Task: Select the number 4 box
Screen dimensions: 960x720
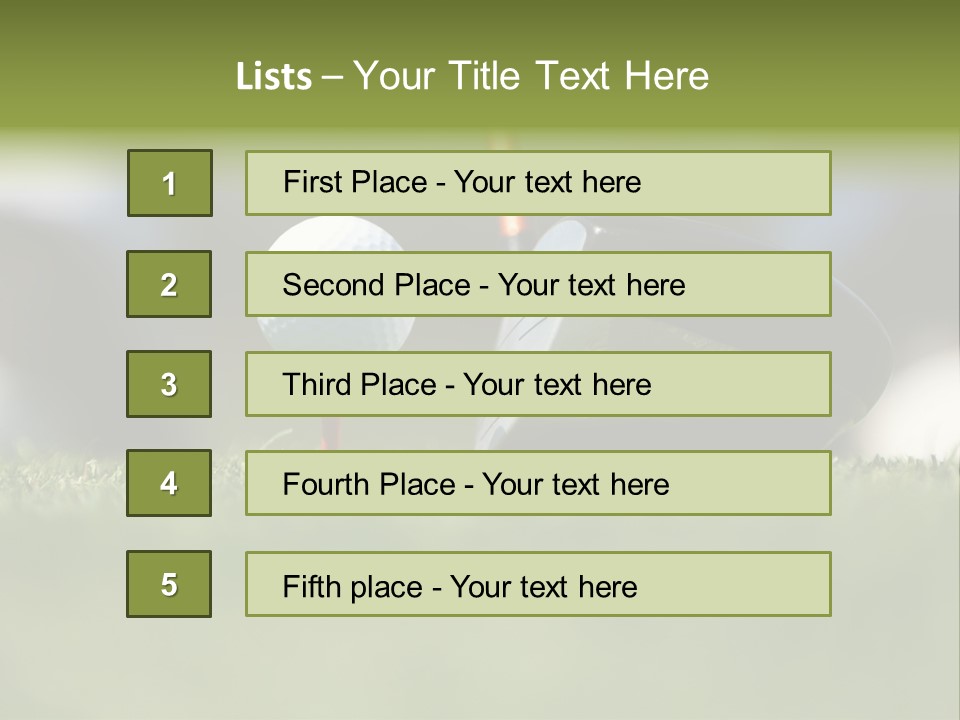Action: (169, 483)
